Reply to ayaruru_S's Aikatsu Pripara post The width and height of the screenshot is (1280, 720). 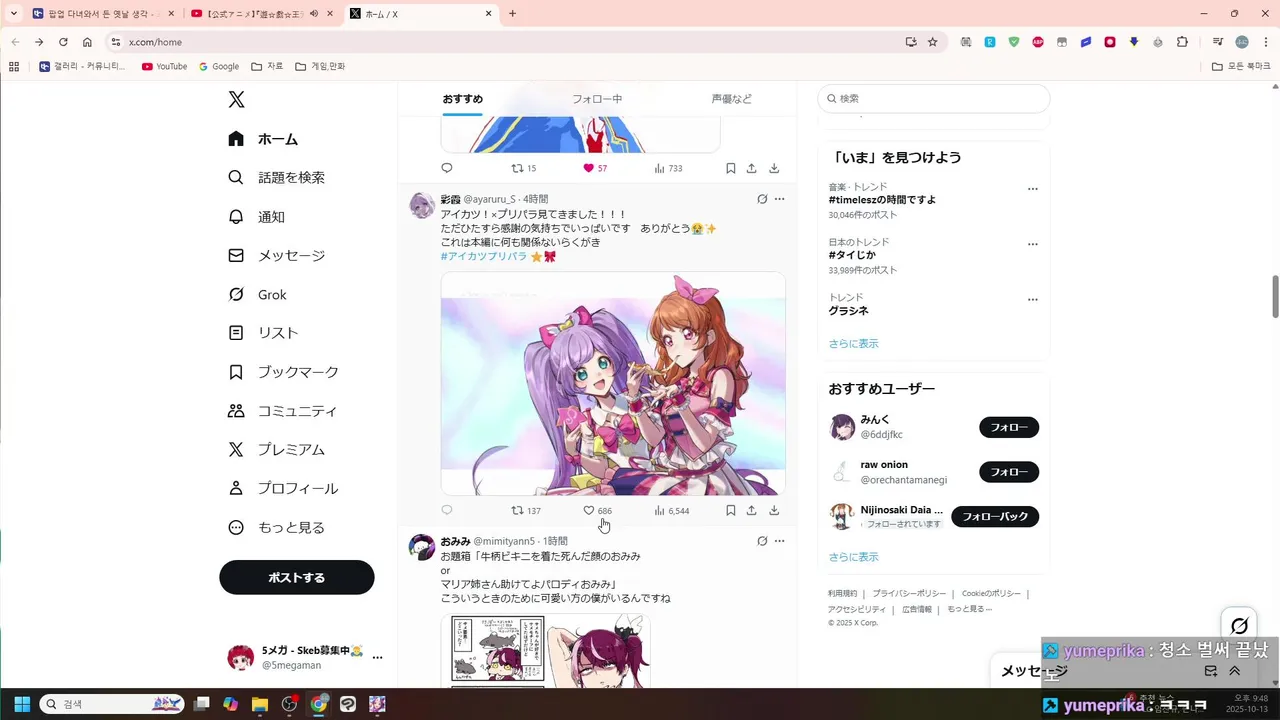click(x=447, y=510)
